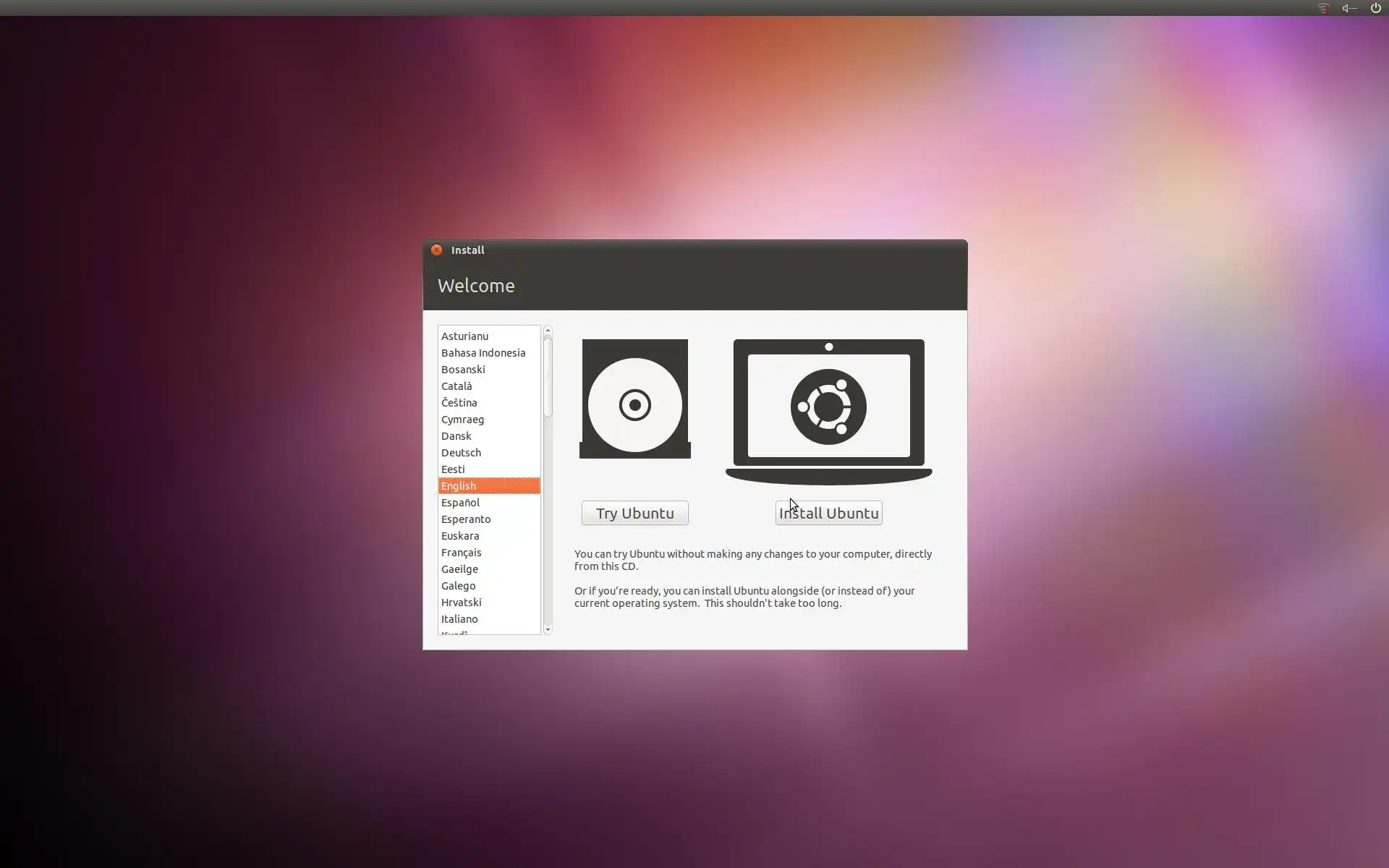Choose Čeština from the list
Screen dimensions: 1389x868
click(x=459, y=403)
